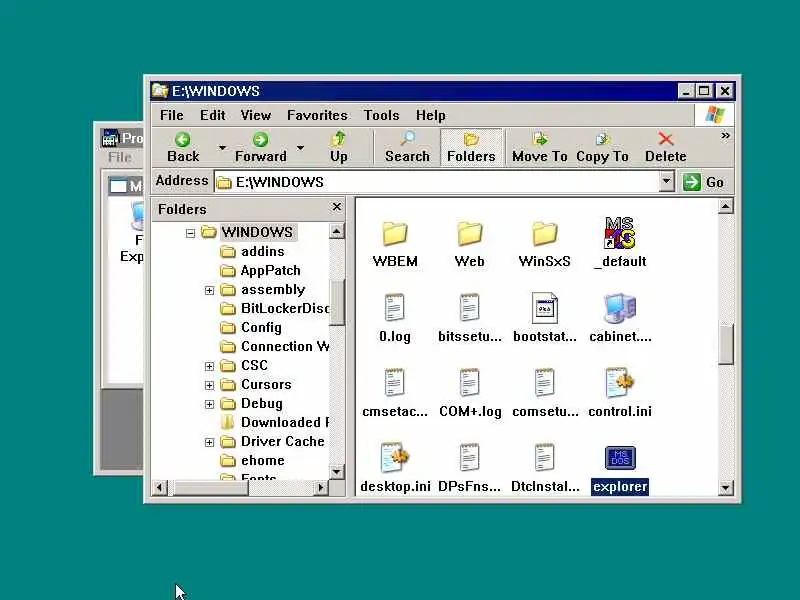
Task: Select BitLockerDisc folder in tree
Action: (x=285, y=309)
